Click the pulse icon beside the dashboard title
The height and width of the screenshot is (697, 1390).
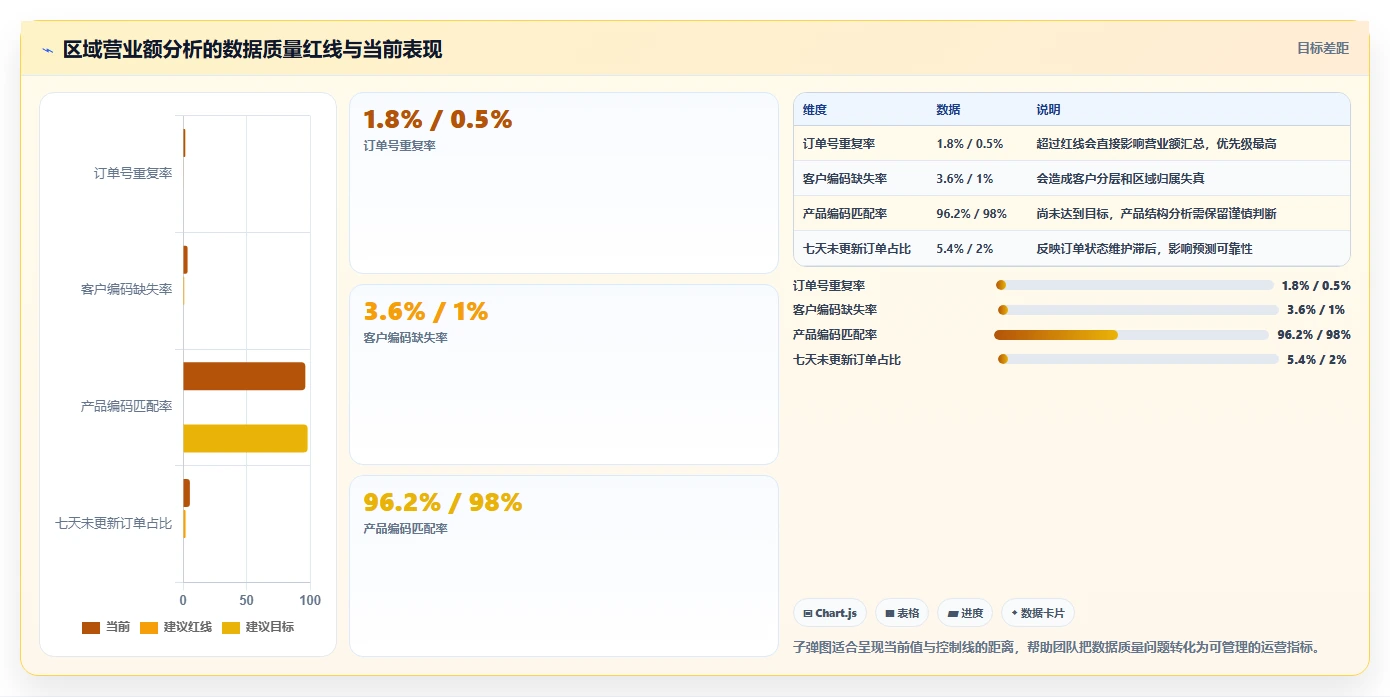click(47, 50)
